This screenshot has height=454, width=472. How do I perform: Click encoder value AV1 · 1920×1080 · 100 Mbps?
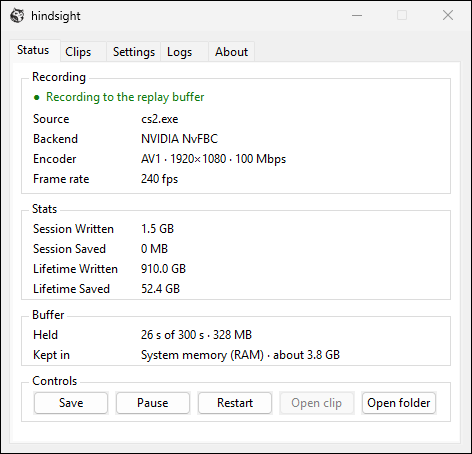point(213,159)
